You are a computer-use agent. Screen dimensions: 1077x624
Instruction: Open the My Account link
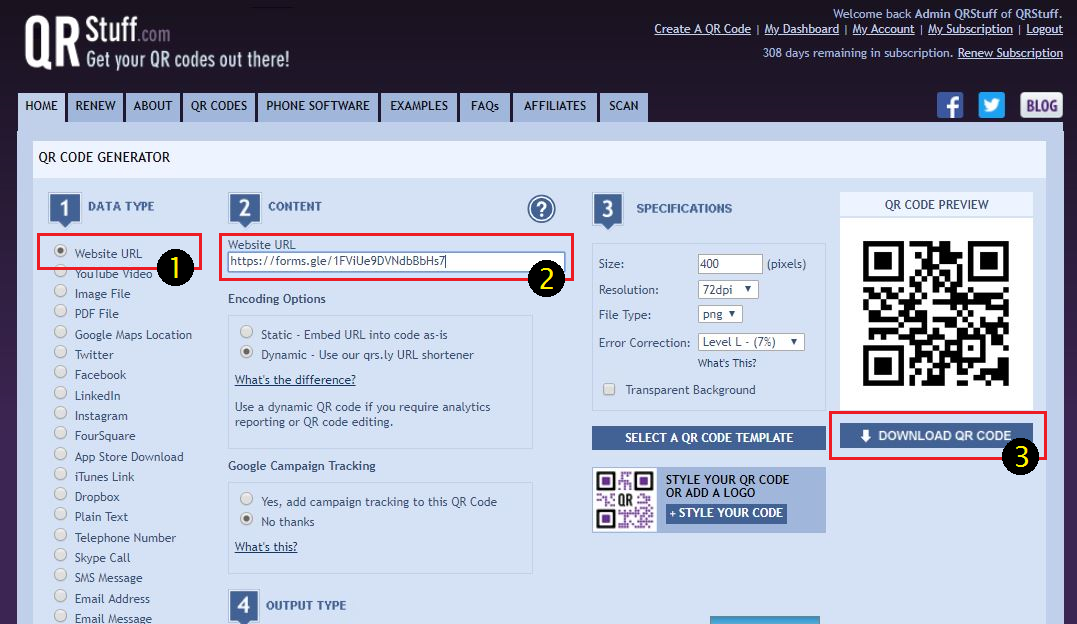coord(883,29)
